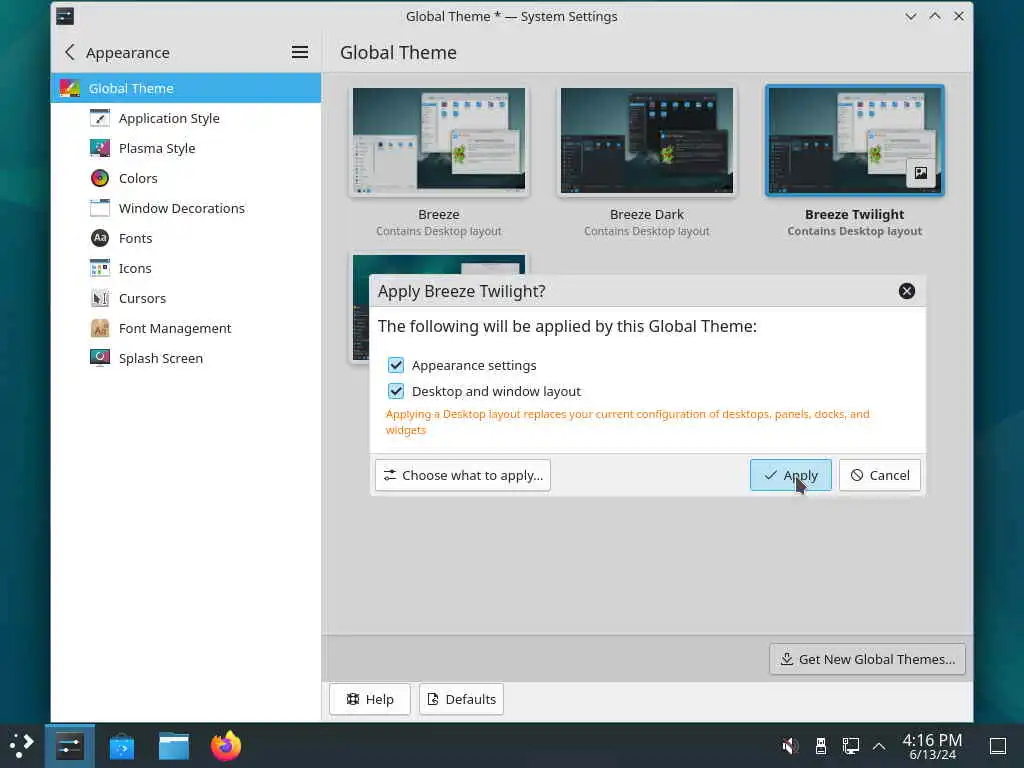Cancel the theme apply dialog

pyautogui.click(x=880, y=475)
